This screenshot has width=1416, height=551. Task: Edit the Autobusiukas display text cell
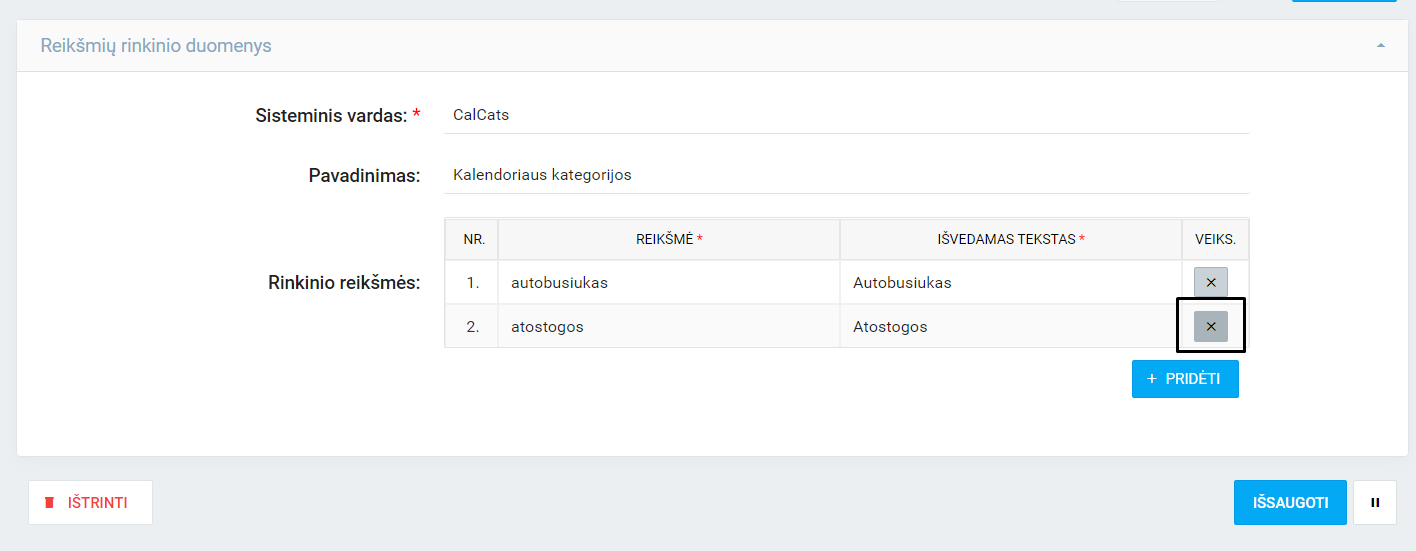pyautogui.click(x=1010, y=283)
